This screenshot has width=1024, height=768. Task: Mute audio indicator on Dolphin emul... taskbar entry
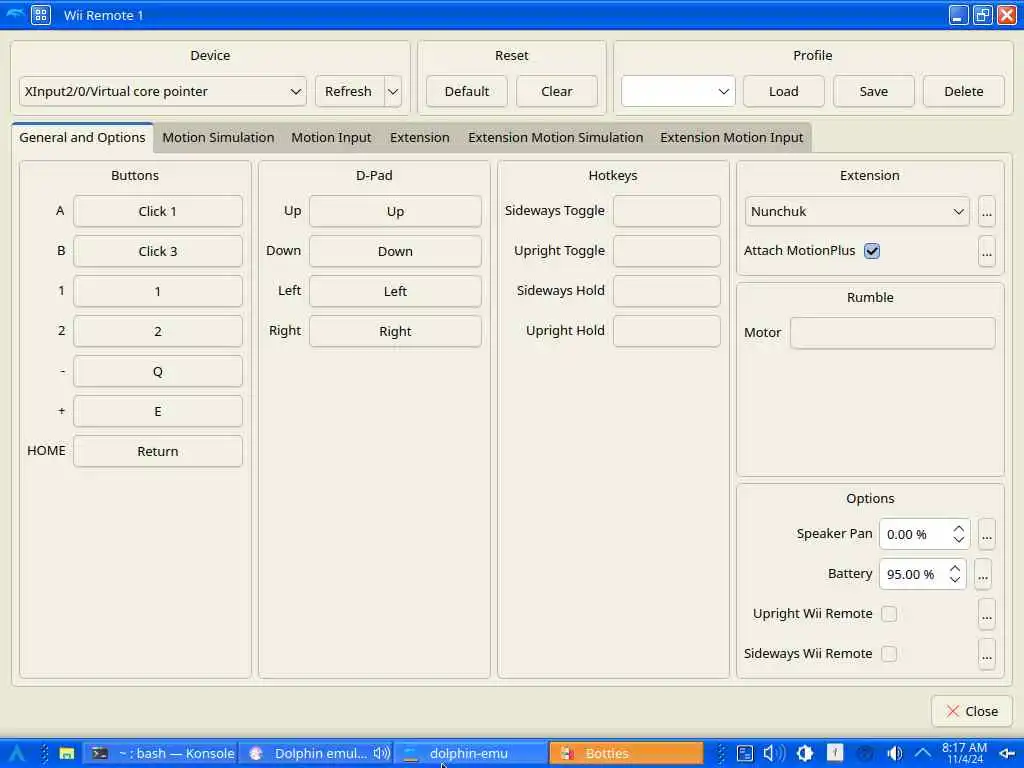click(381, 753)
